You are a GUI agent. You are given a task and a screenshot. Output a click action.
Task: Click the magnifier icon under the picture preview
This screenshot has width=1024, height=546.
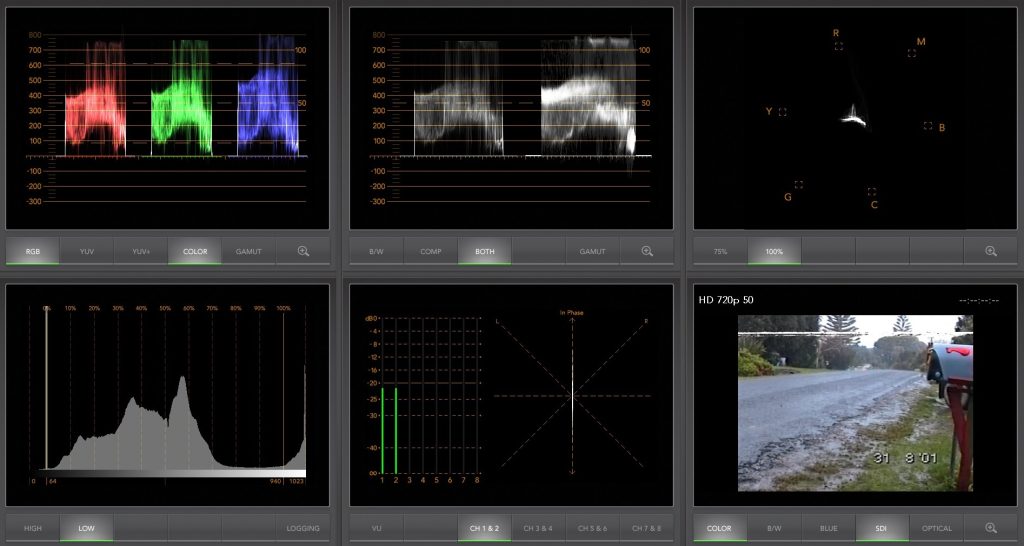tap(990, 528)
